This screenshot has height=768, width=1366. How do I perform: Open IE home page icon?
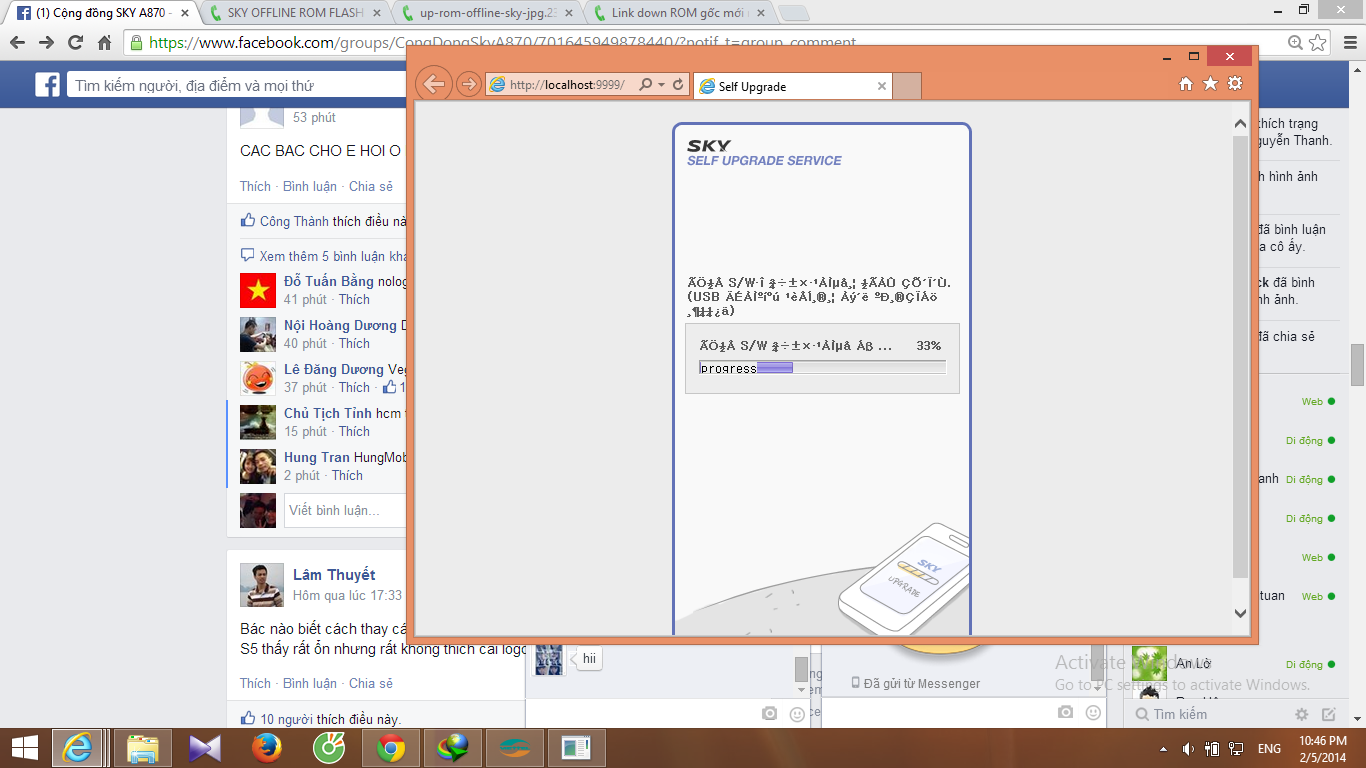tap(1186, 85)
